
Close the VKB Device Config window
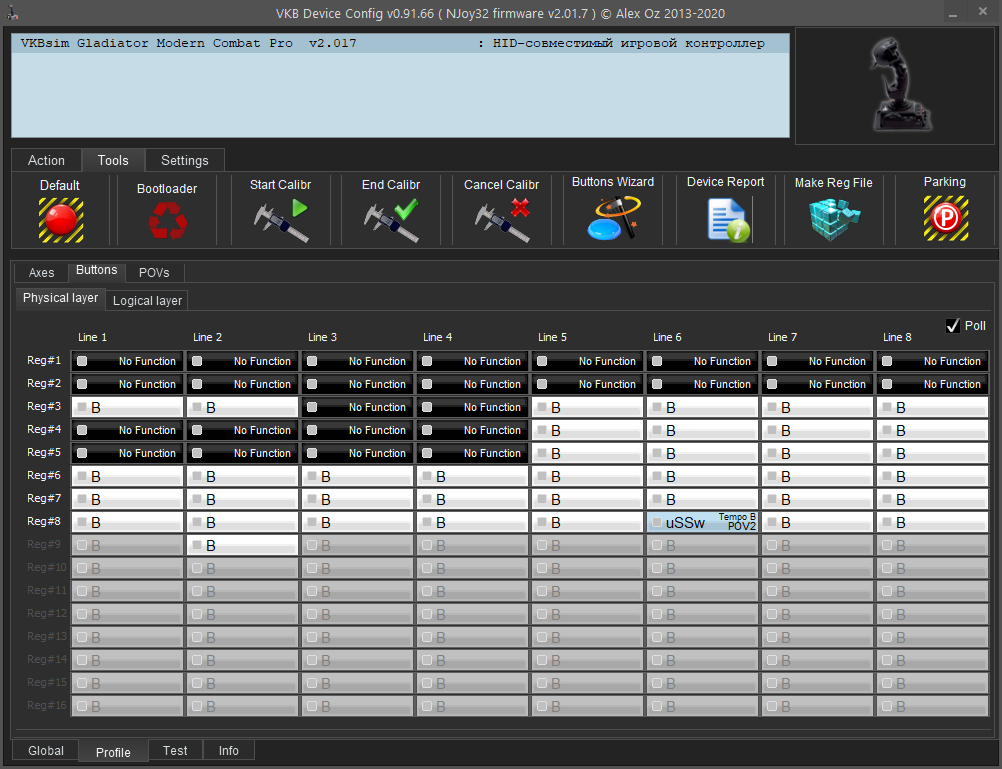[983, 12]
